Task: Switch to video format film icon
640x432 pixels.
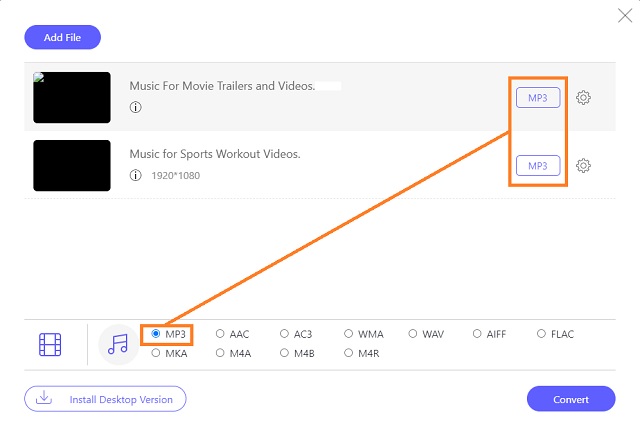Action: [50, 345]
